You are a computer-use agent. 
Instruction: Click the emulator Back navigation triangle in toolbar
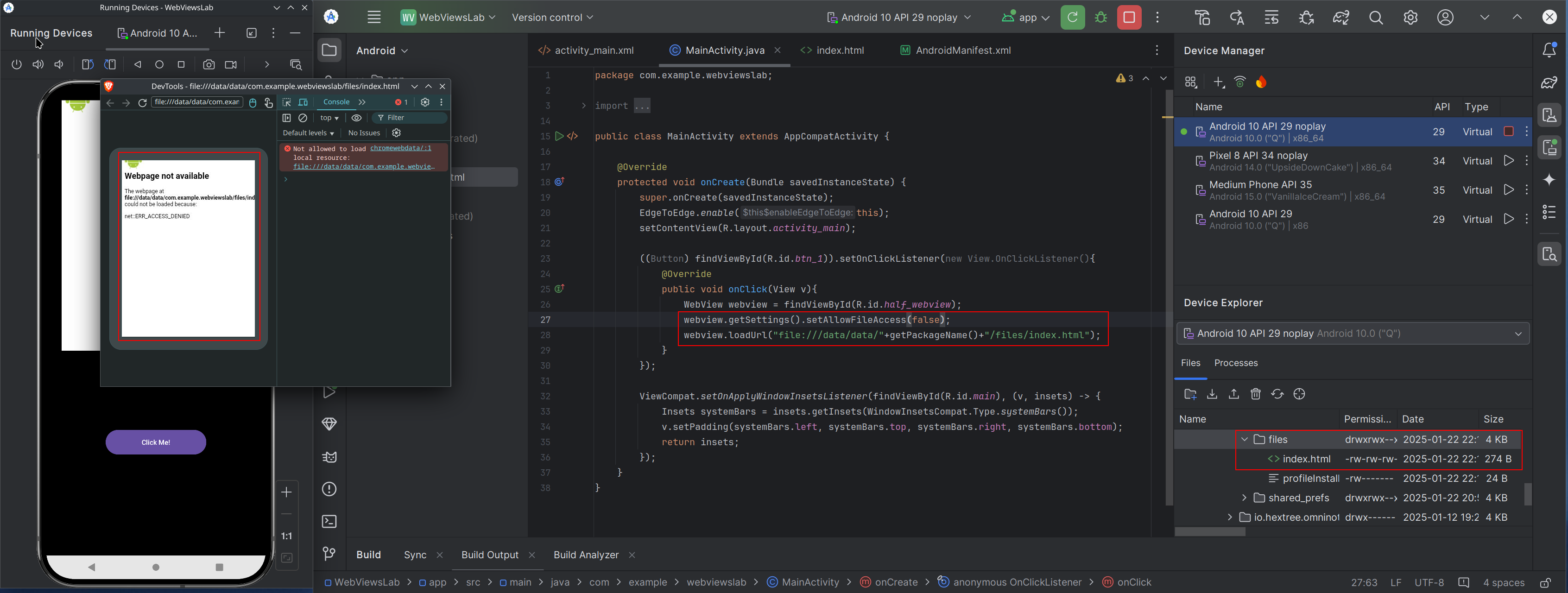(138, 64)
